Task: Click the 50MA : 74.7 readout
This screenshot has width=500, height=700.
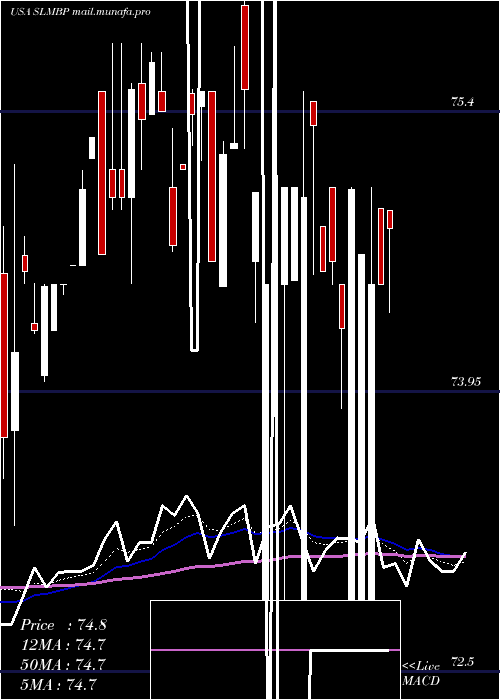Action: [x=63, y=664]
